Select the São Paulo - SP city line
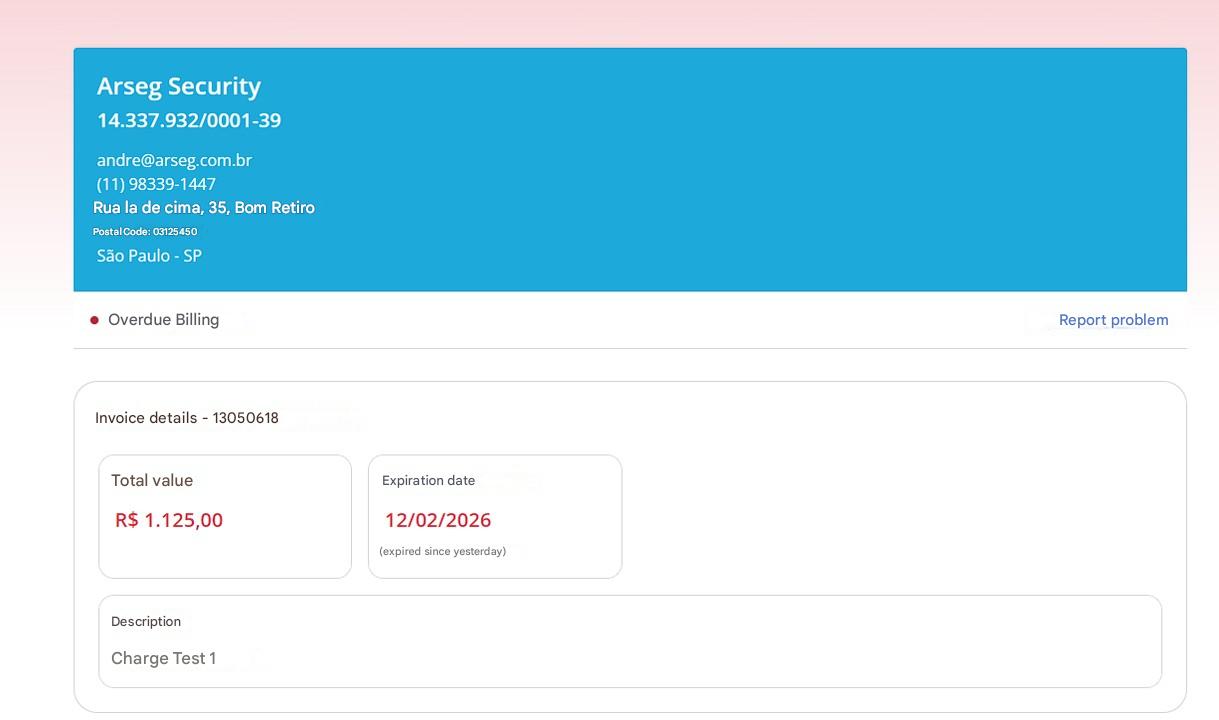 coord(149,256)
